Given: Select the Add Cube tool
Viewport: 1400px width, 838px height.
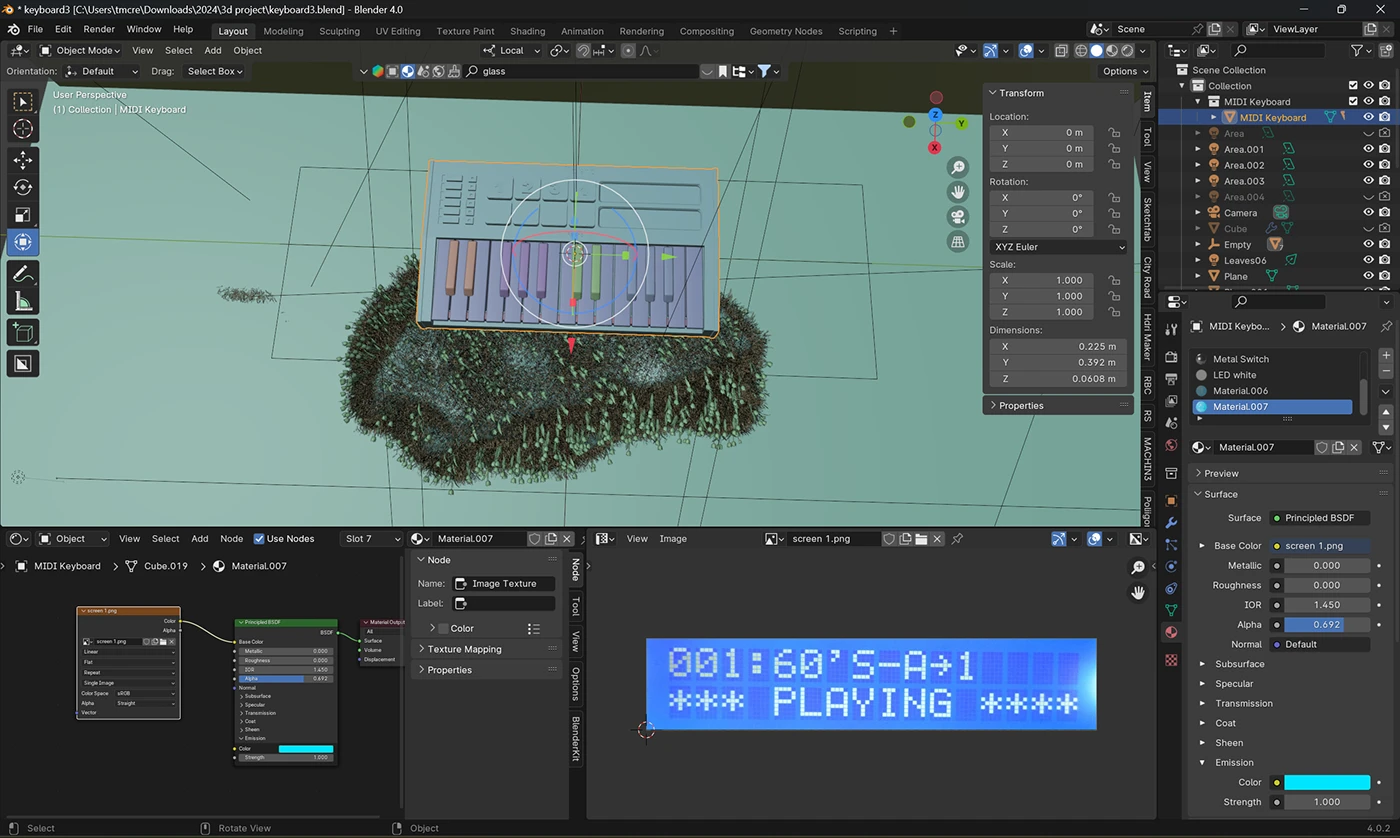Looking at the screenshot, I should [x=23, y=332].
